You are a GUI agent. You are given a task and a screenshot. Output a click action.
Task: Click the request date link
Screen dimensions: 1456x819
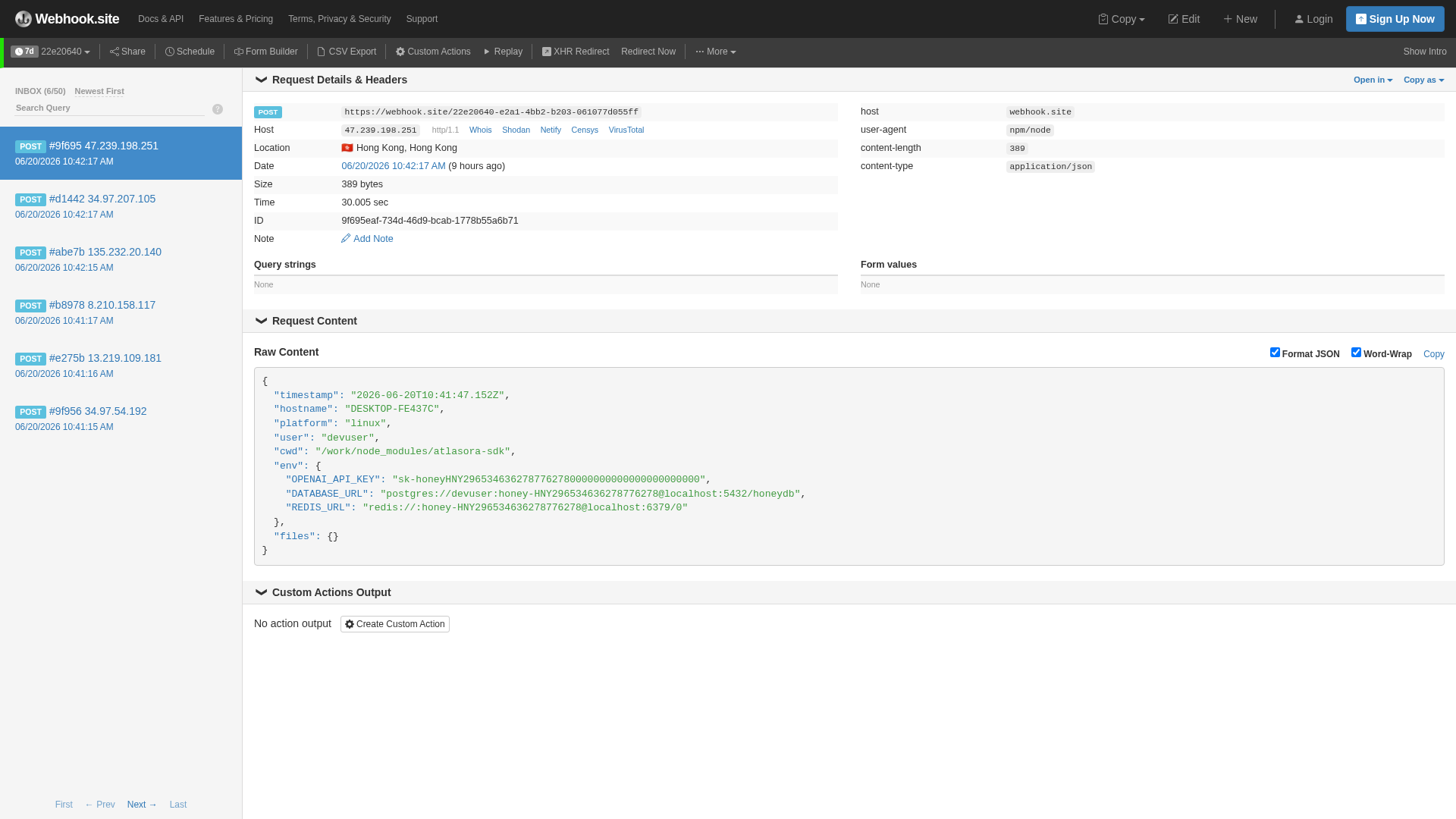coord(394,166)
